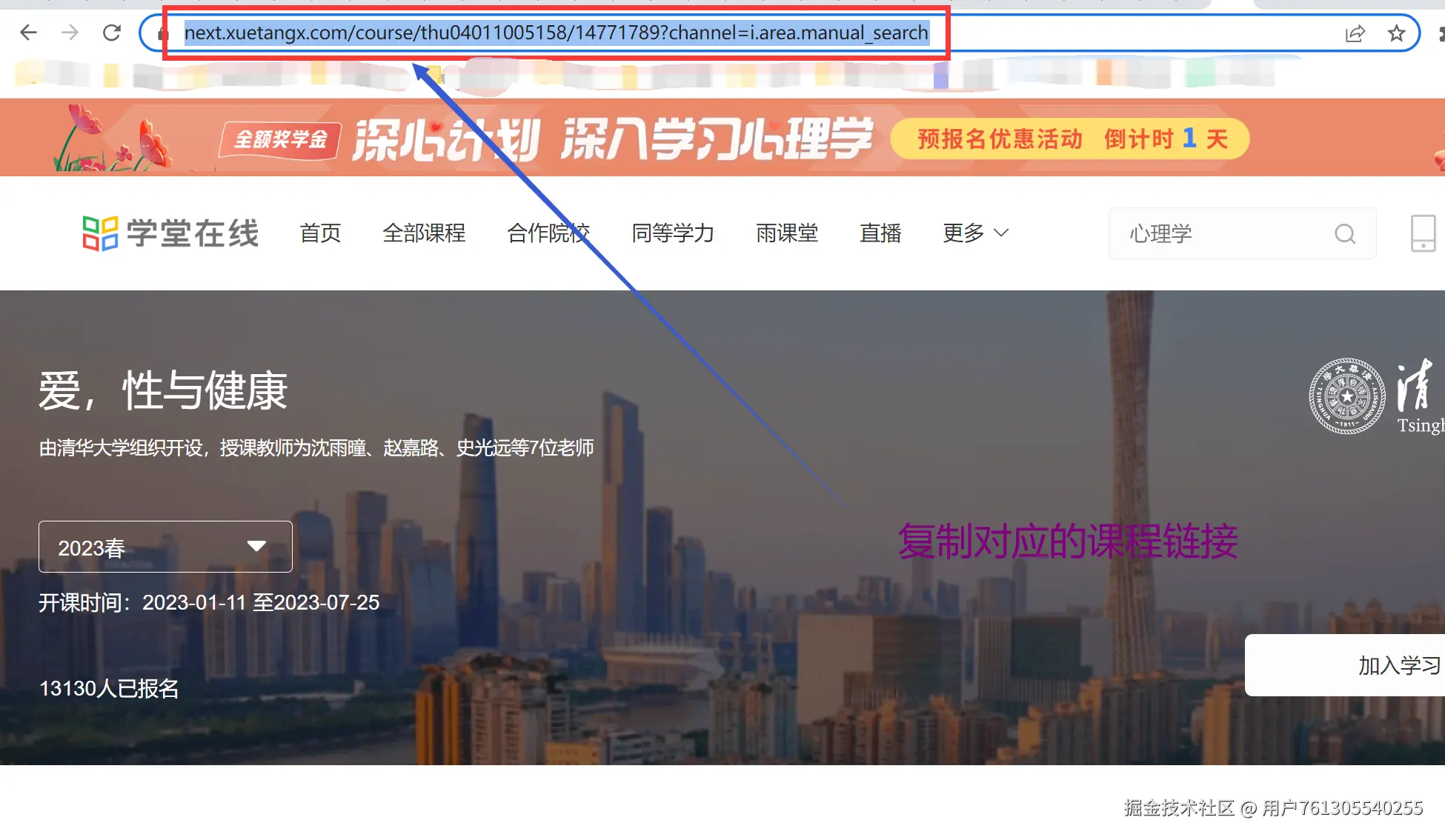Go to 首页 in navigation
The height and width of the screenshot is (840, 1445).
point(320,233)
